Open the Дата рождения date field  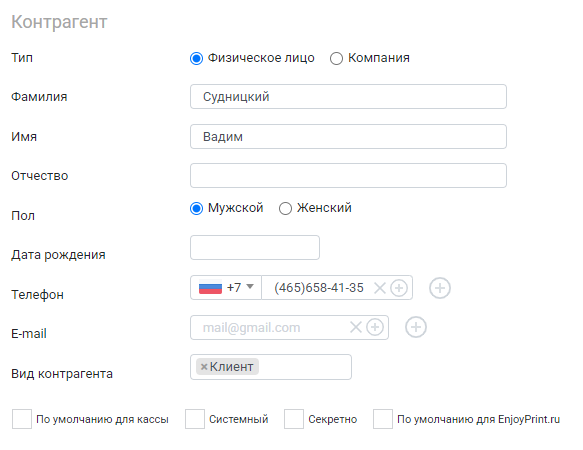coord(255,247)
